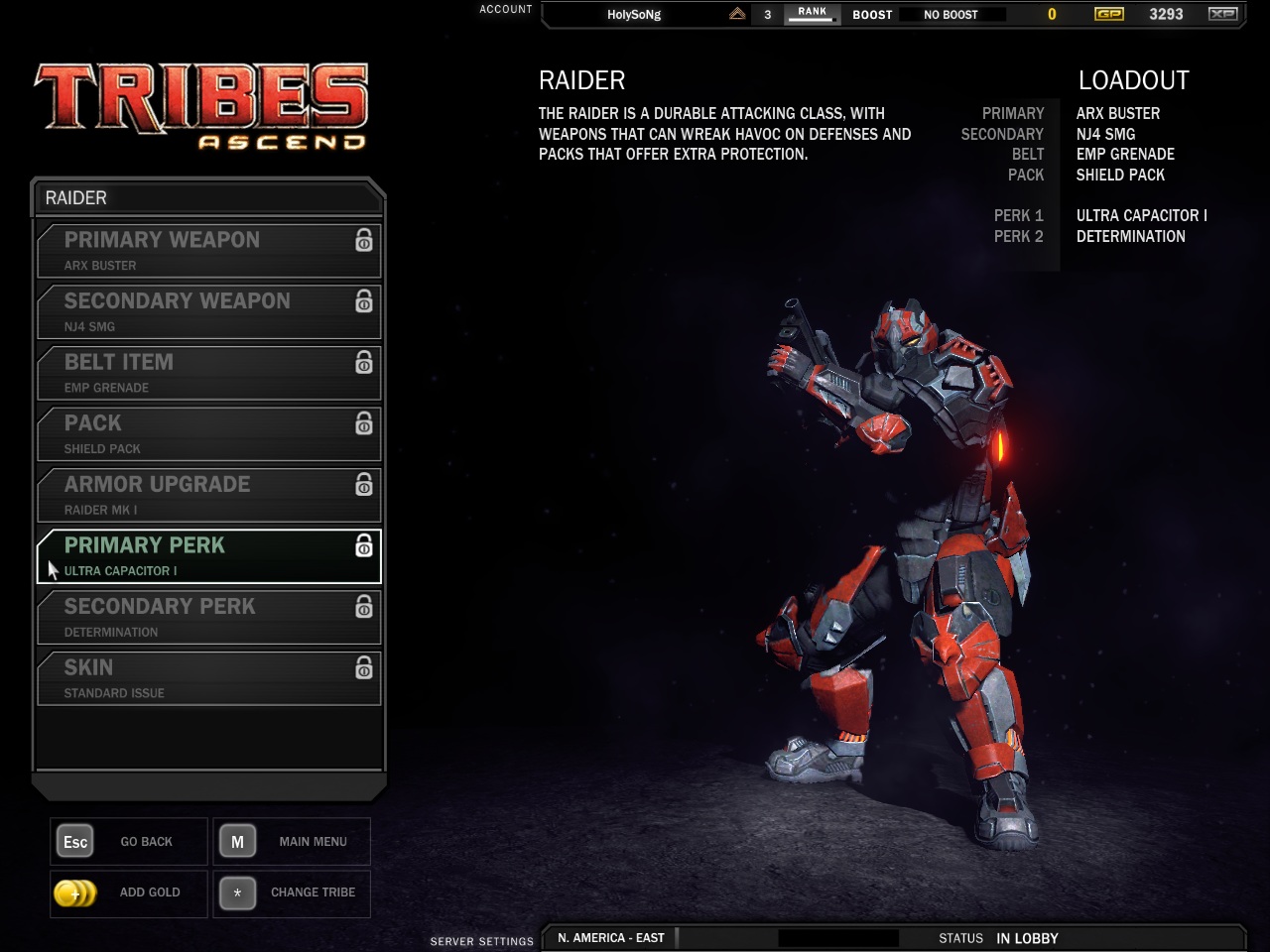Click the lock icon on Armor Upgrade

[364, 485]
